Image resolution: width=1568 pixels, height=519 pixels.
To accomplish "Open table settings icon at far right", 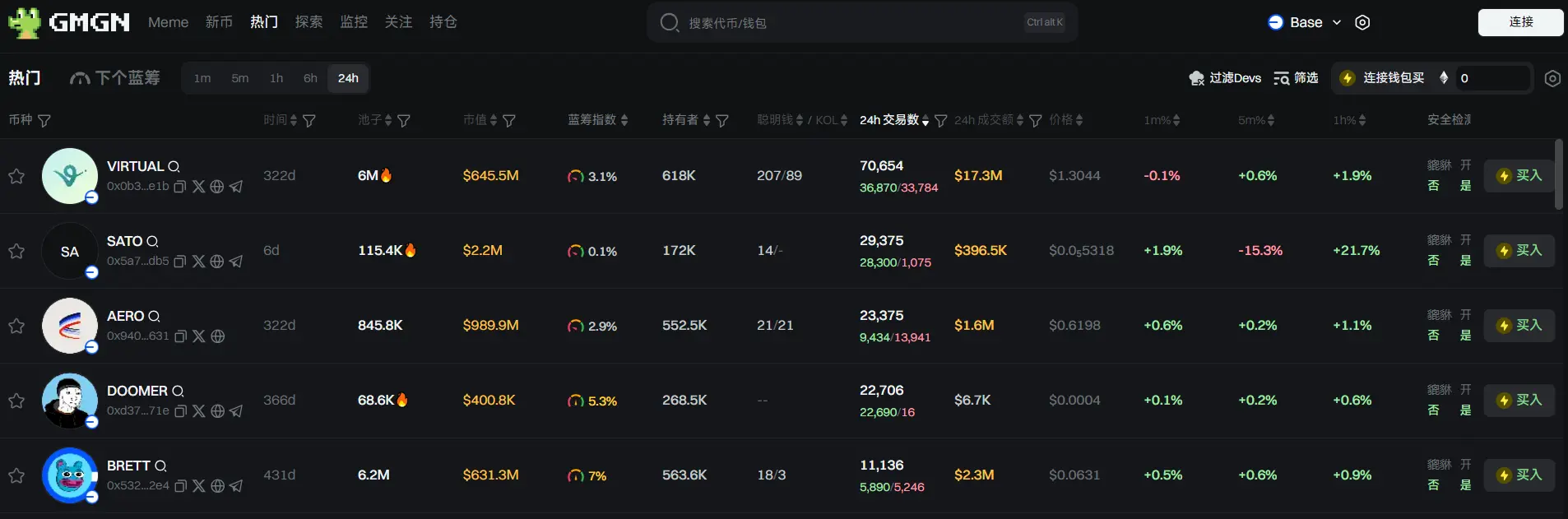I will 1552,78.
